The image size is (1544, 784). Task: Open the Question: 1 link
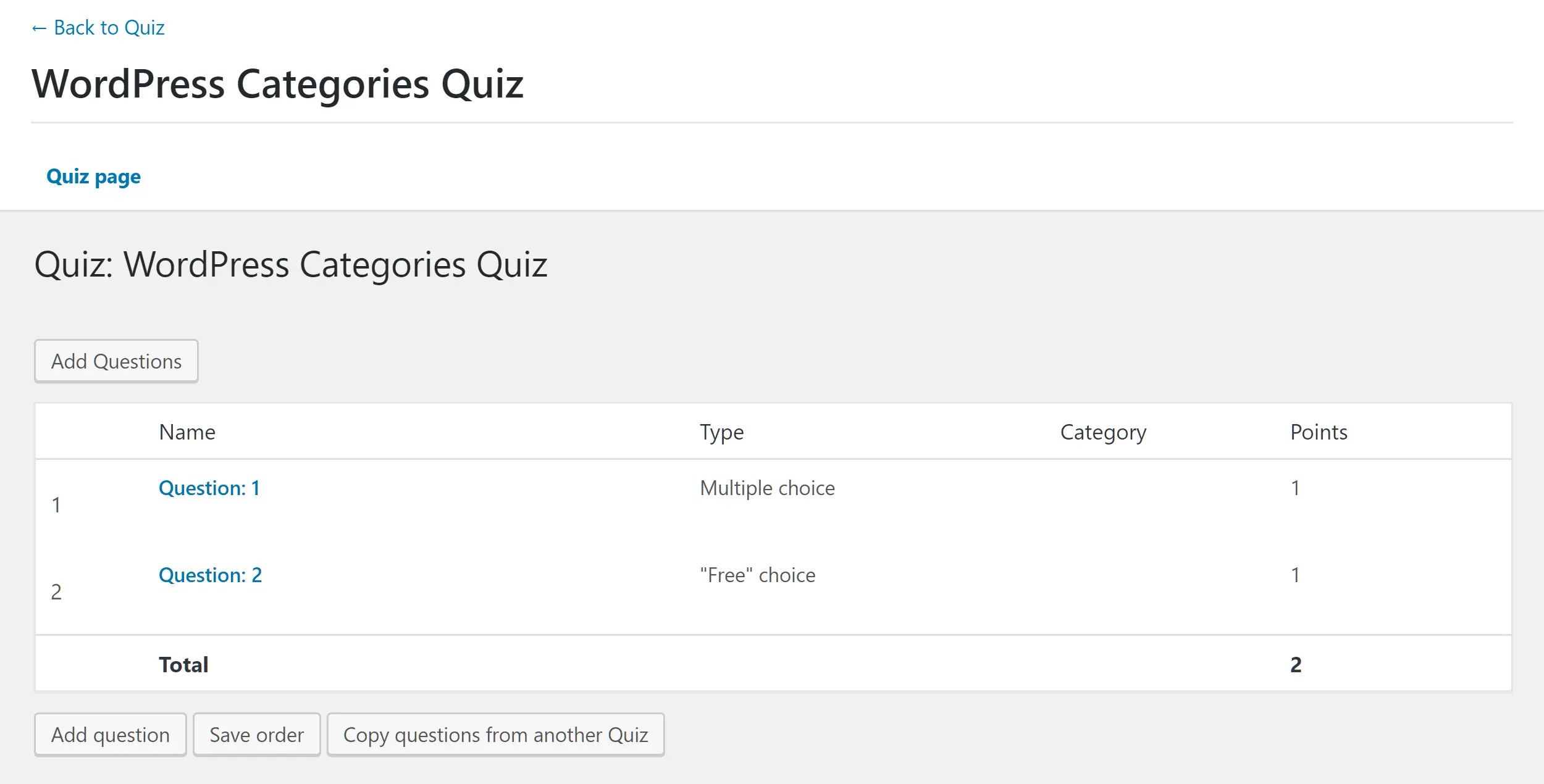(209, 488)
